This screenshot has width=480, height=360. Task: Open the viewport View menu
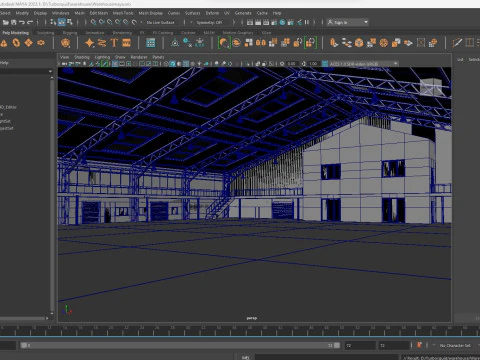[x=64, y=57]
